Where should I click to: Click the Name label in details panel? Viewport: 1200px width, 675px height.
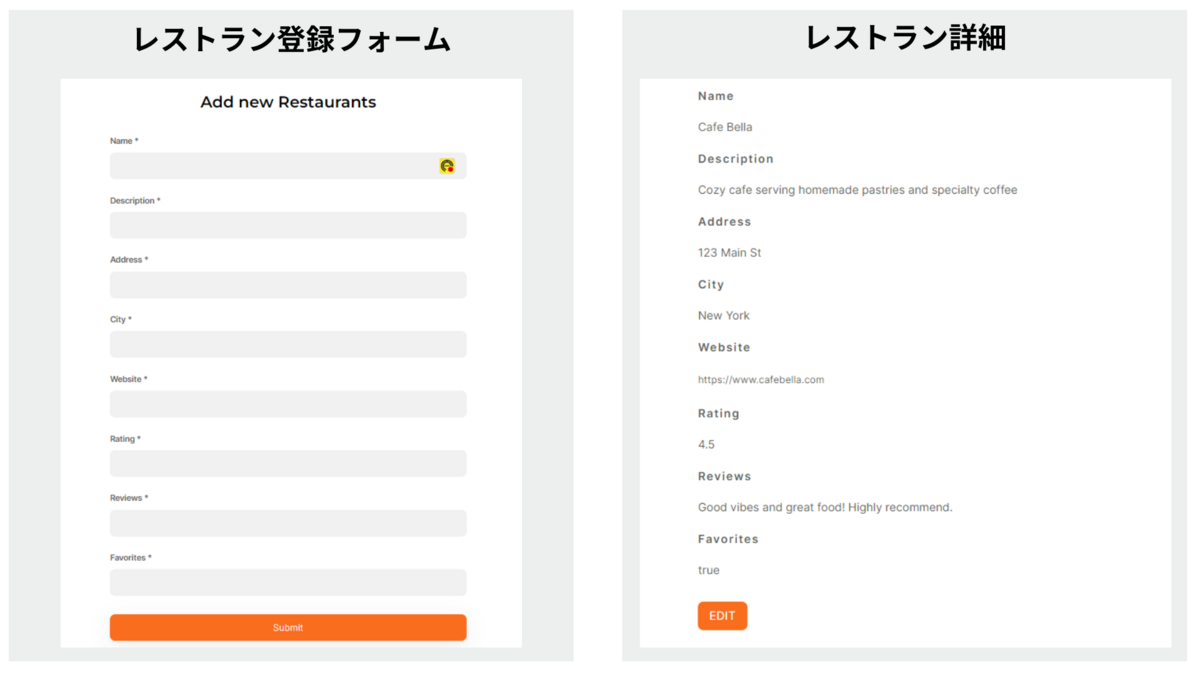tap(716, 96)
